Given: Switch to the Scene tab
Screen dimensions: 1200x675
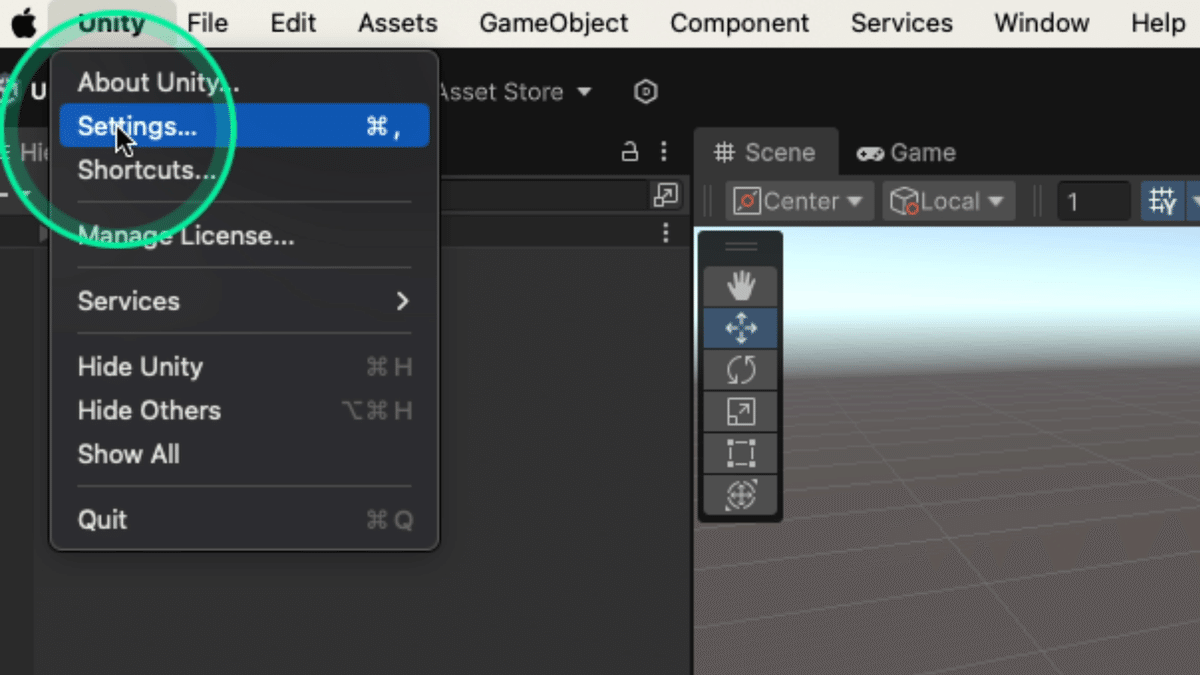Looking at the screenshot, I should click(x=765, y=153).
